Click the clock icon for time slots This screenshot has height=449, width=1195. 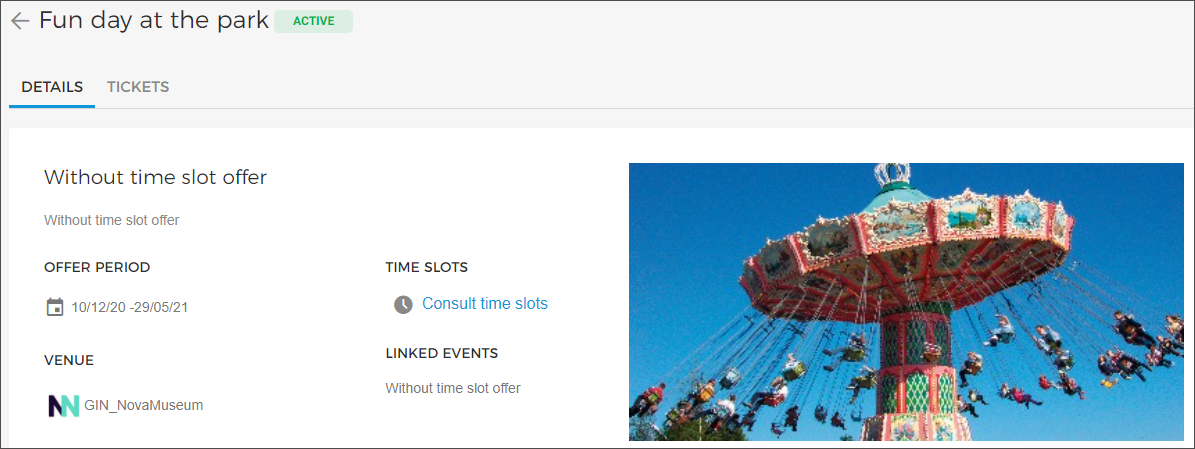click(x=403, y=304)
